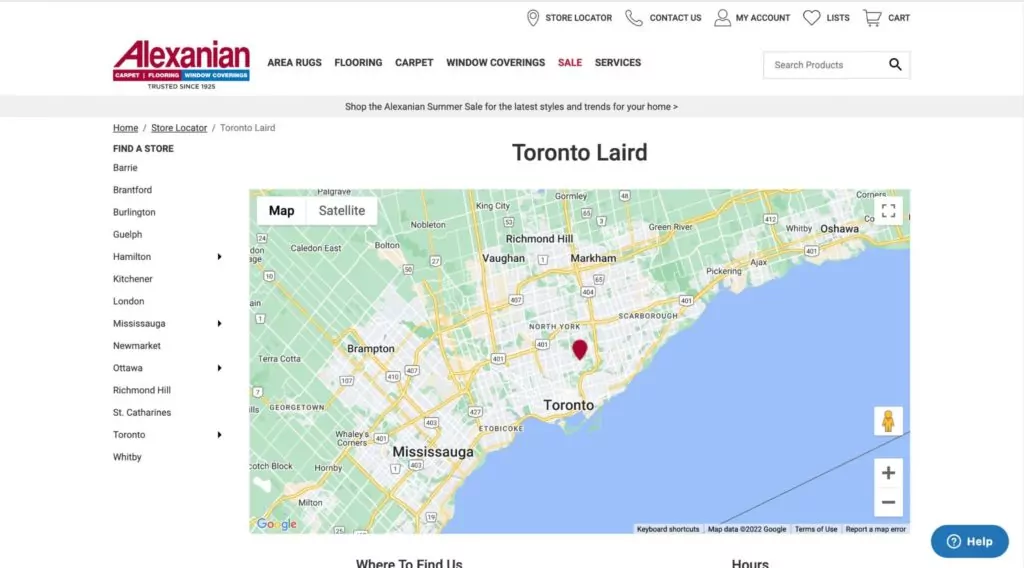Click 'Toronto Laird' page heading
This screenshot has width=1024, height=568.
pyautogui.click(x=579, y=153)
